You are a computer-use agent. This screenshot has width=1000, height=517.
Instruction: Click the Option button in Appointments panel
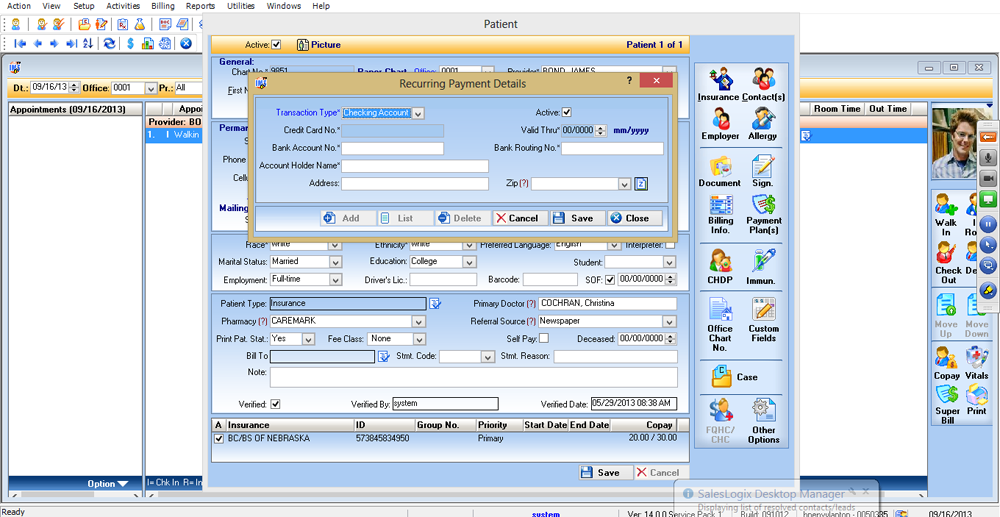click(x=107, y=484)
